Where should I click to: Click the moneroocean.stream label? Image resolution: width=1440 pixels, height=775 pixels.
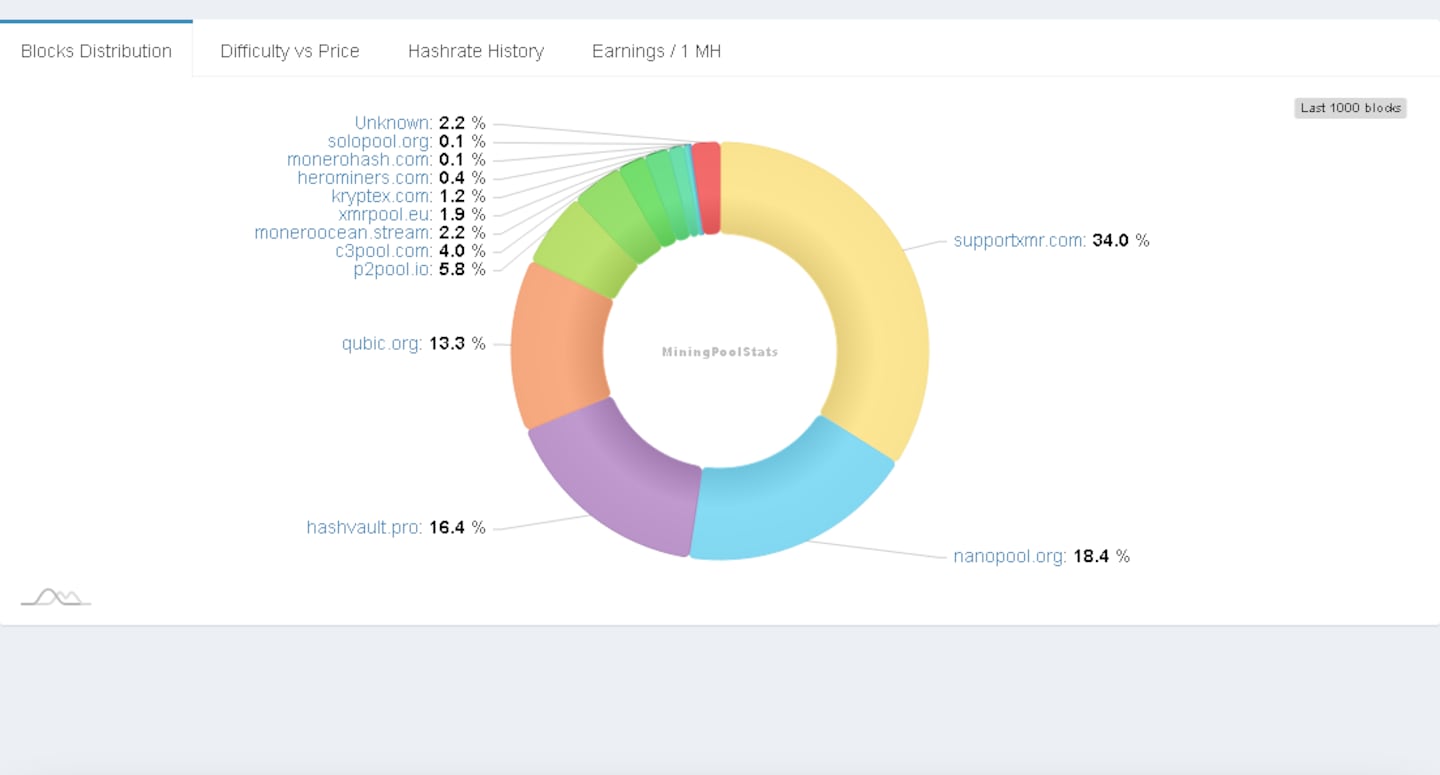(343, 233)
